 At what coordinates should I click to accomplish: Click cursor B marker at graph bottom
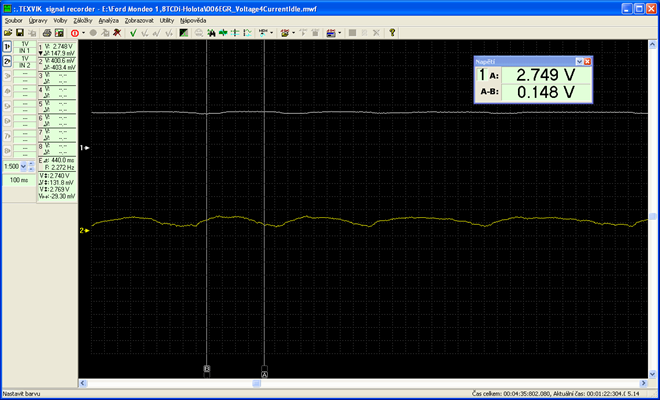[x=207, y=369]
